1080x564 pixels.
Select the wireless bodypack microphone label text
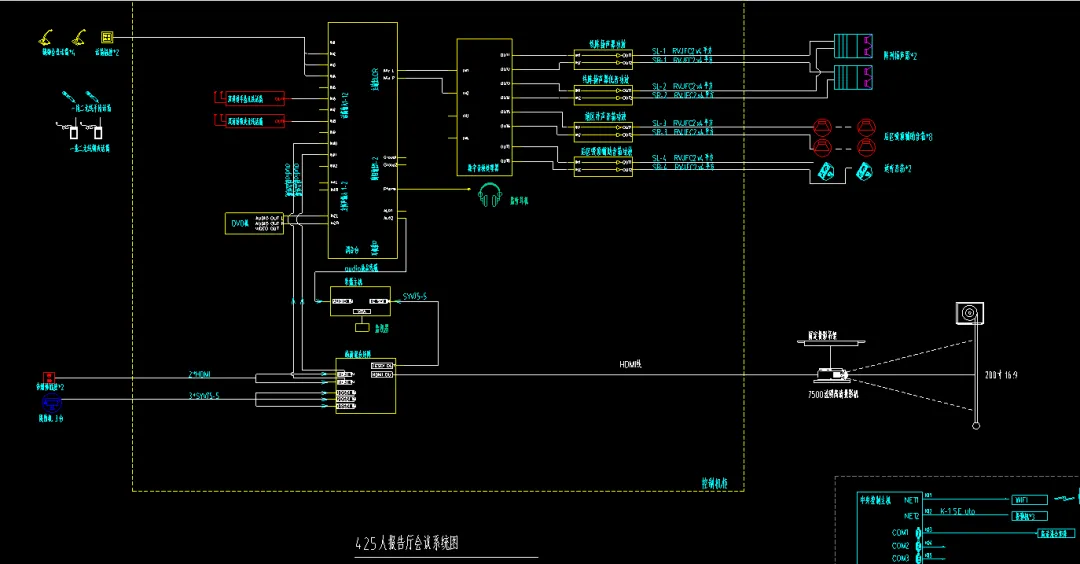coord(90,148)
